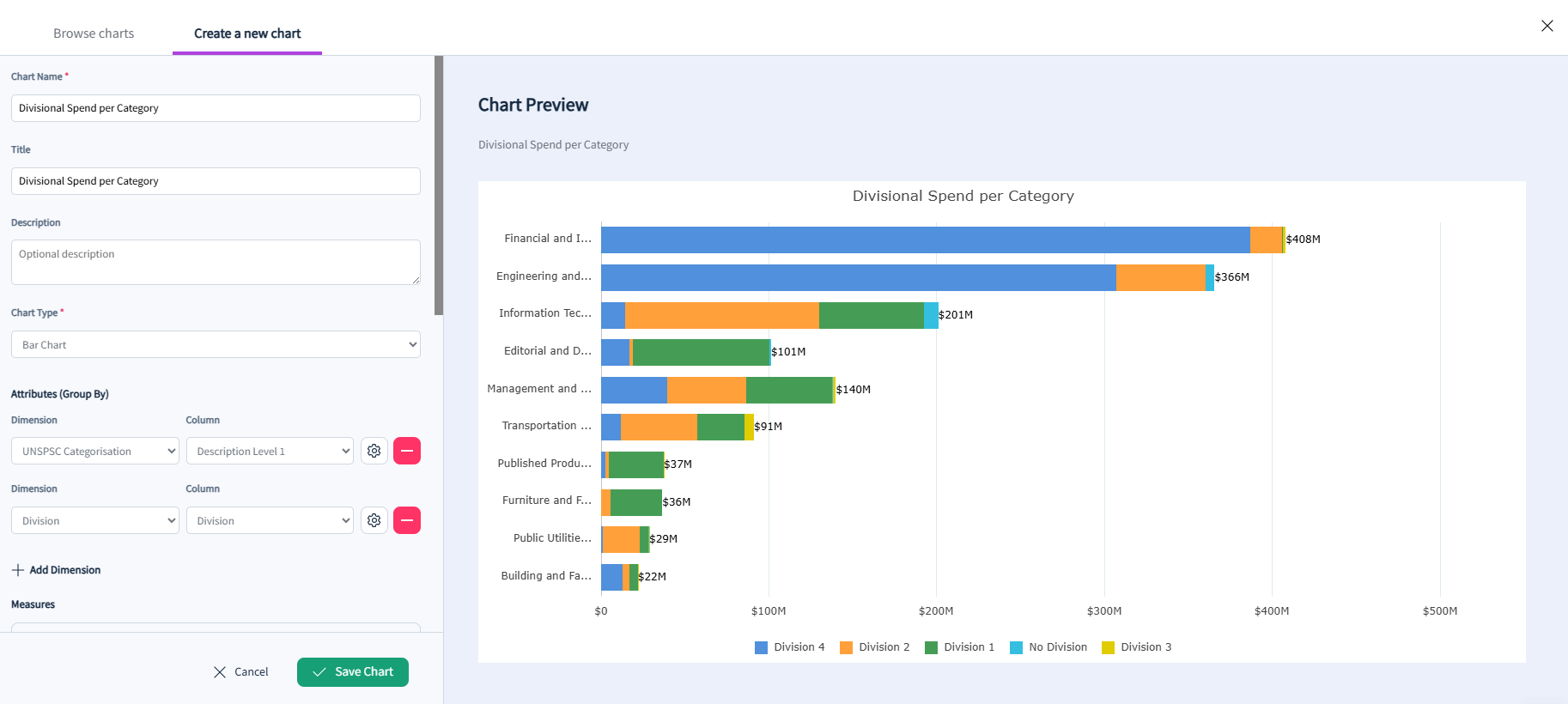Click the Save Chart button
The image size is (1568, 704).
point(353,672)
